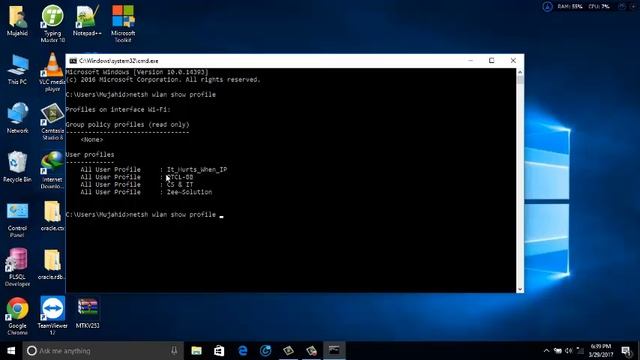Open the Windows Start menu
Viewport: 640px width, 360px height.
point(11,351)
